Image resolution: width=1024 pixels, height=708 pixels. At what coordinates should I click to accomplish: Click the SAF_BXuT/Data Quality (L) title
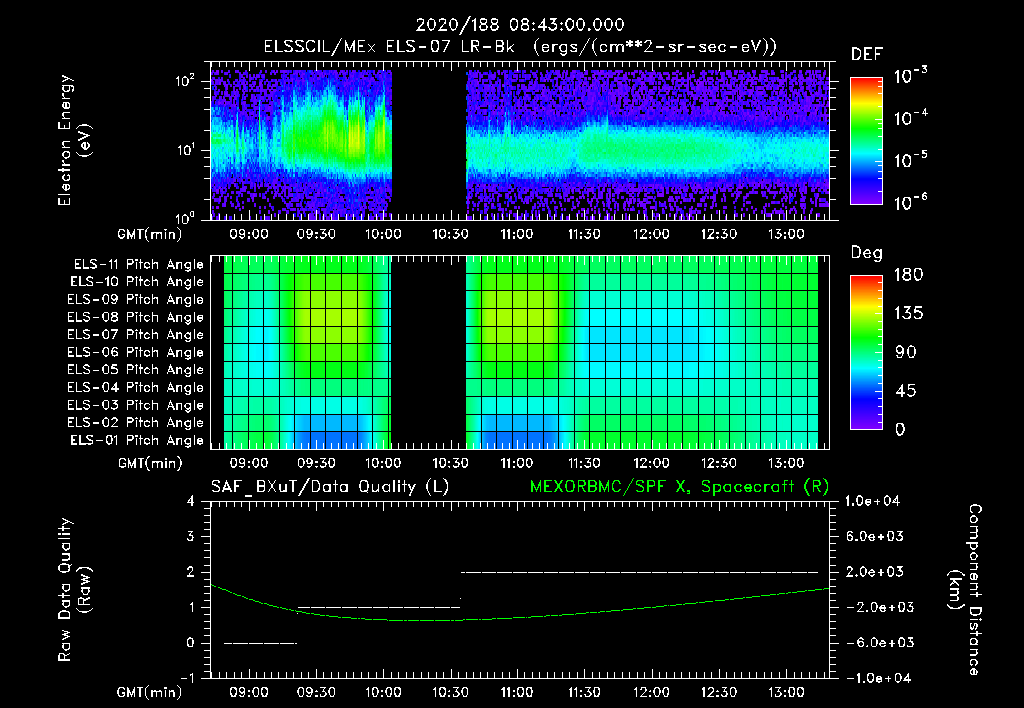[x=330, y=487]
